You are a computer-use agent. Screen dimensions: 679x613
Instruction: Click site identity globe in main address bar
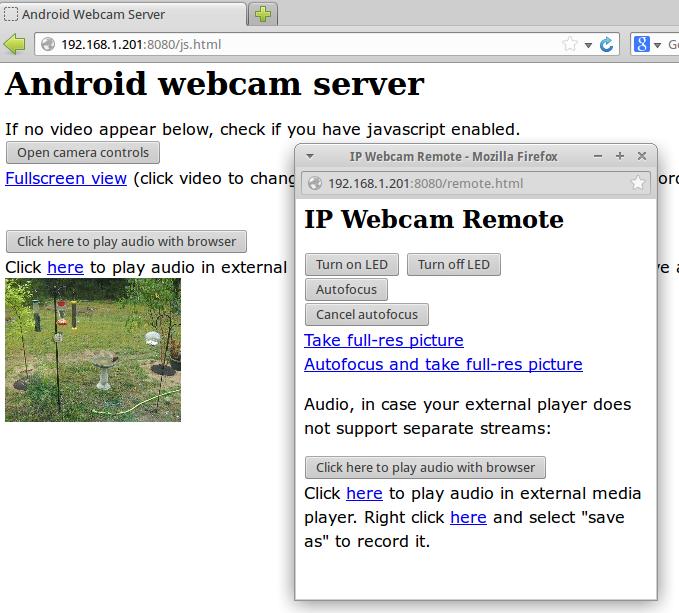click(48, 44)
